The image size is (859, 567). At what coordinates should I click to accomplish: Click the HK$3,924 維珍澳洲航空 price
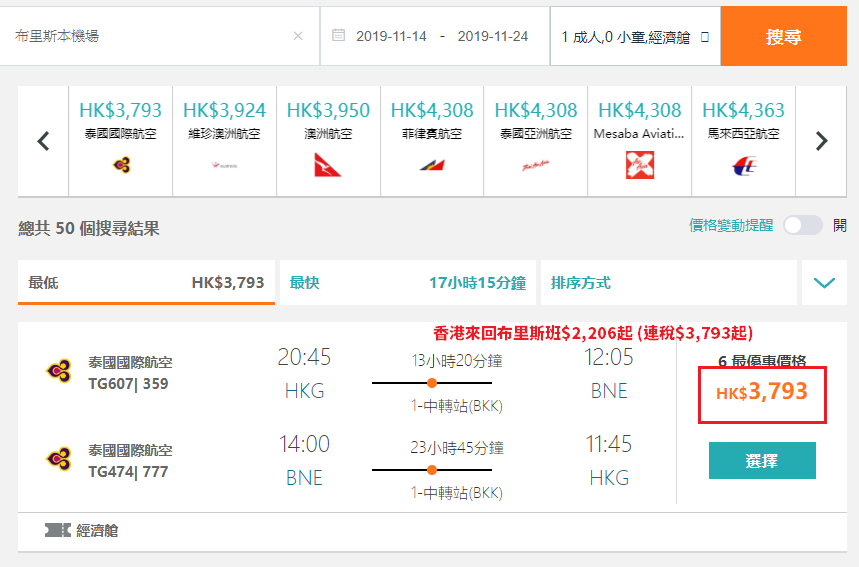click(225, 110)
